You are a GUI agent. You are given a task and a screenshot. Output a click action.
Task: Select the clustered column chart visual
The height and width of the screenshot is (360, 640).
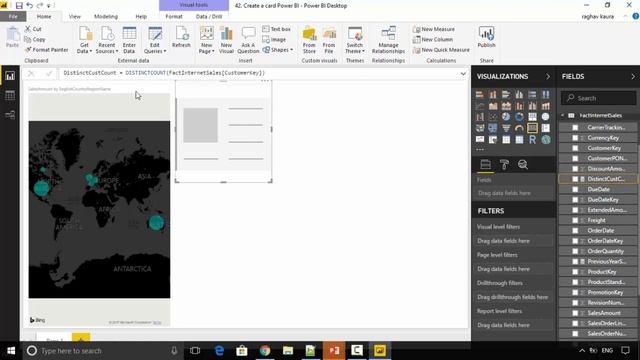[519, 95]
